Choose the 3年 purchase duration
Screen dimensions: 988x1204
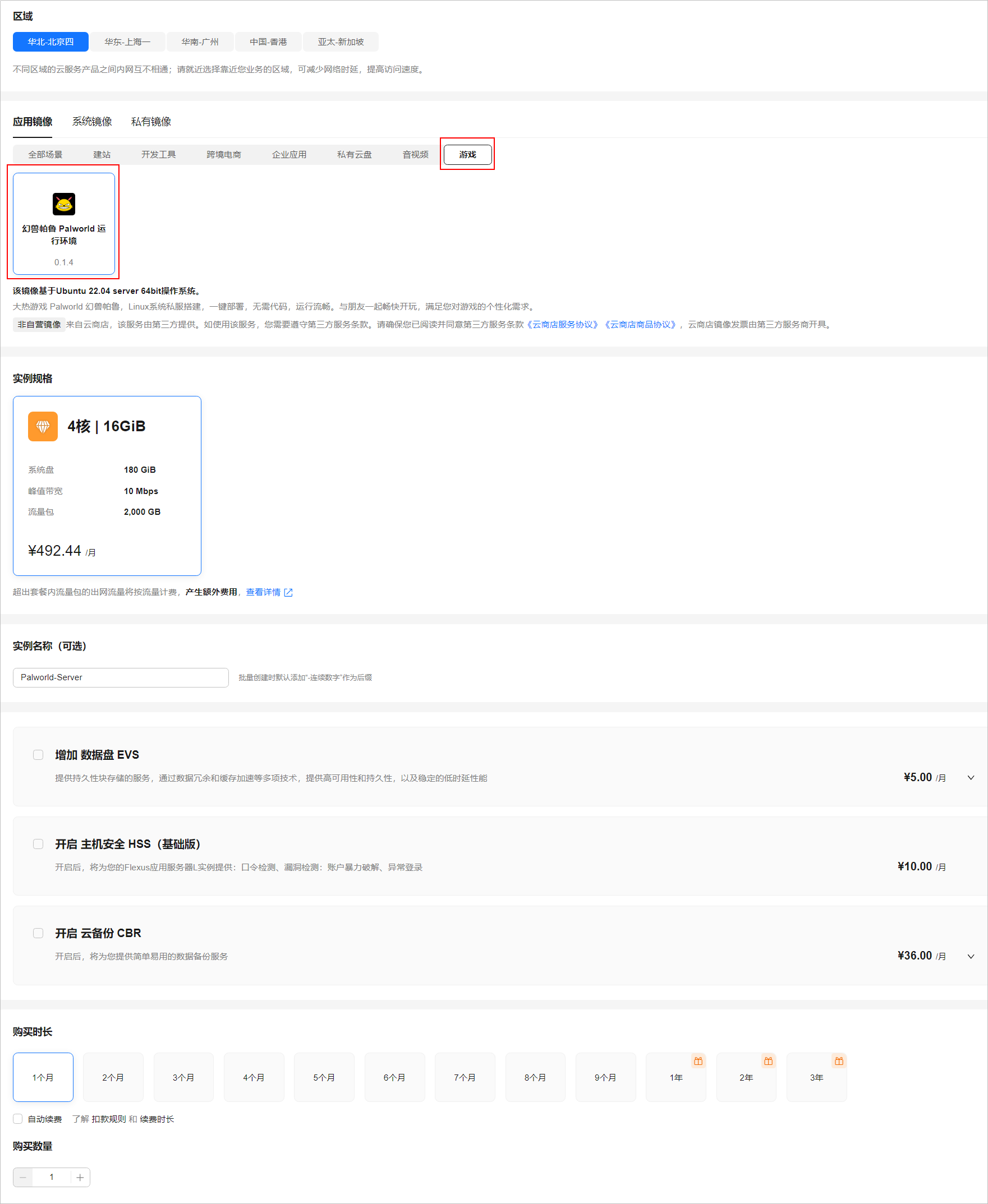pyautogui.click(x=817, y=1078)
